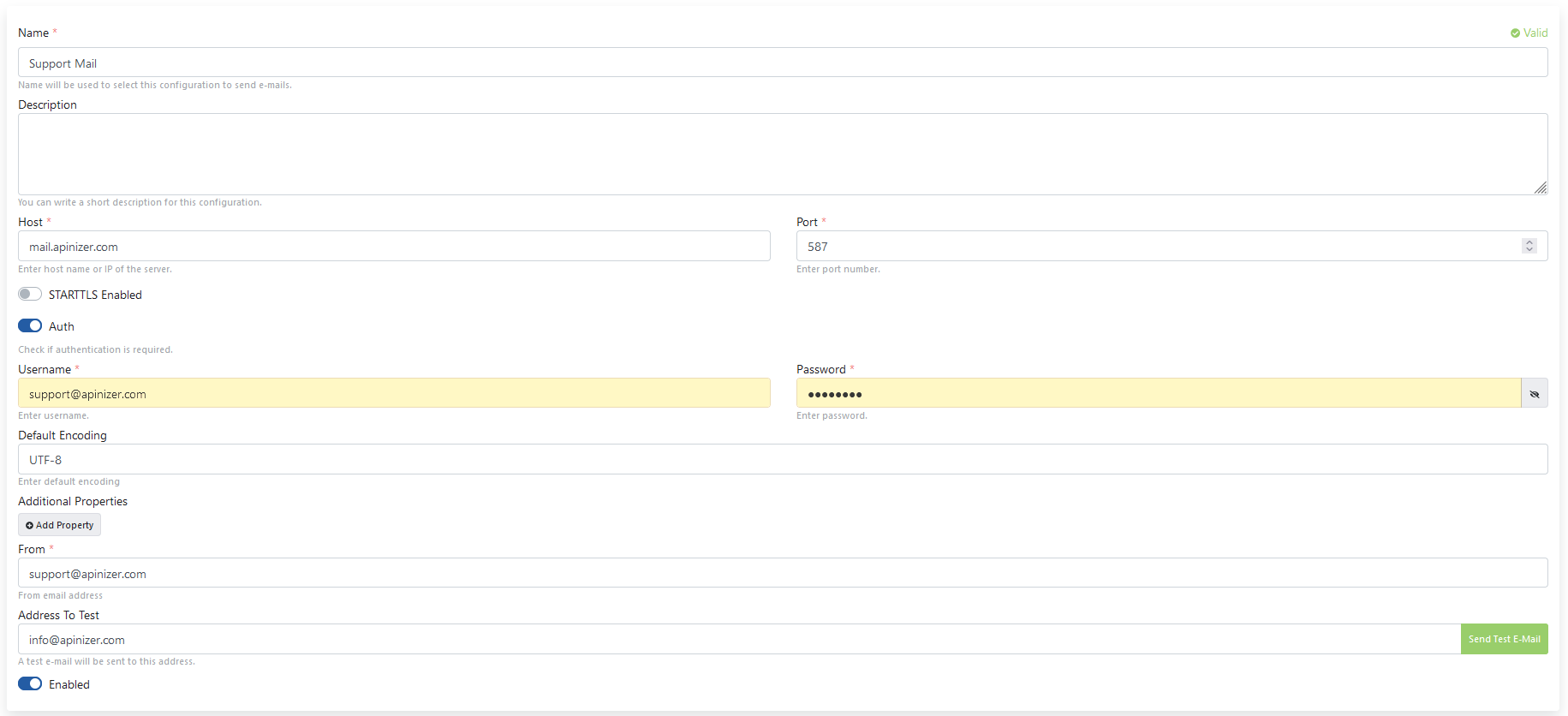Click the green Valid check icon
This screenshot has height=716, width=1568.
click(x=1515, y=33)
